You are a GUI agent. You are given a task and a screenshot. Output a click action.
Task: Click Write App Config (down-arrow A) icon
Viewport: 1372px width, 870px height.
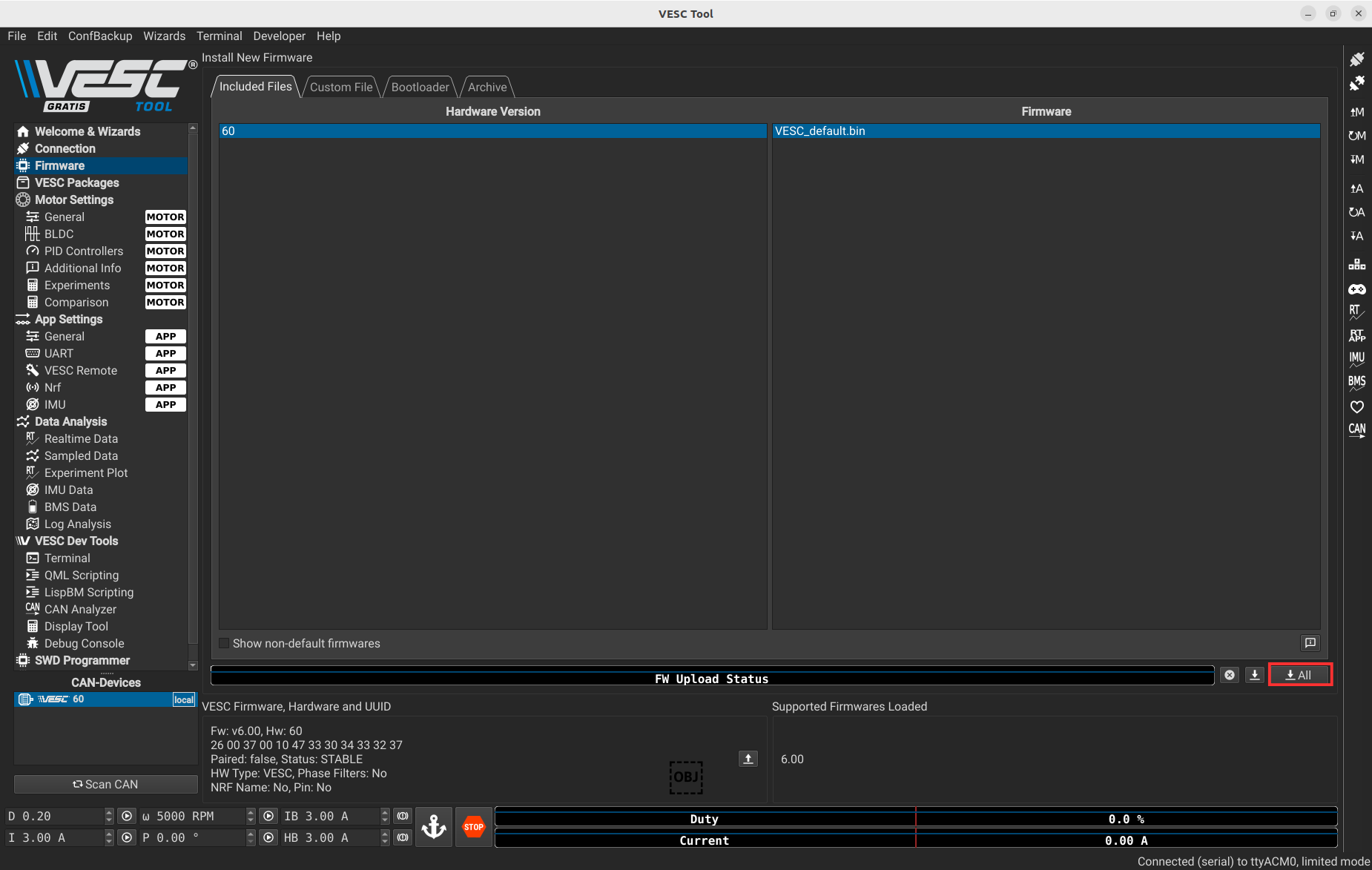coord(1356,236)
